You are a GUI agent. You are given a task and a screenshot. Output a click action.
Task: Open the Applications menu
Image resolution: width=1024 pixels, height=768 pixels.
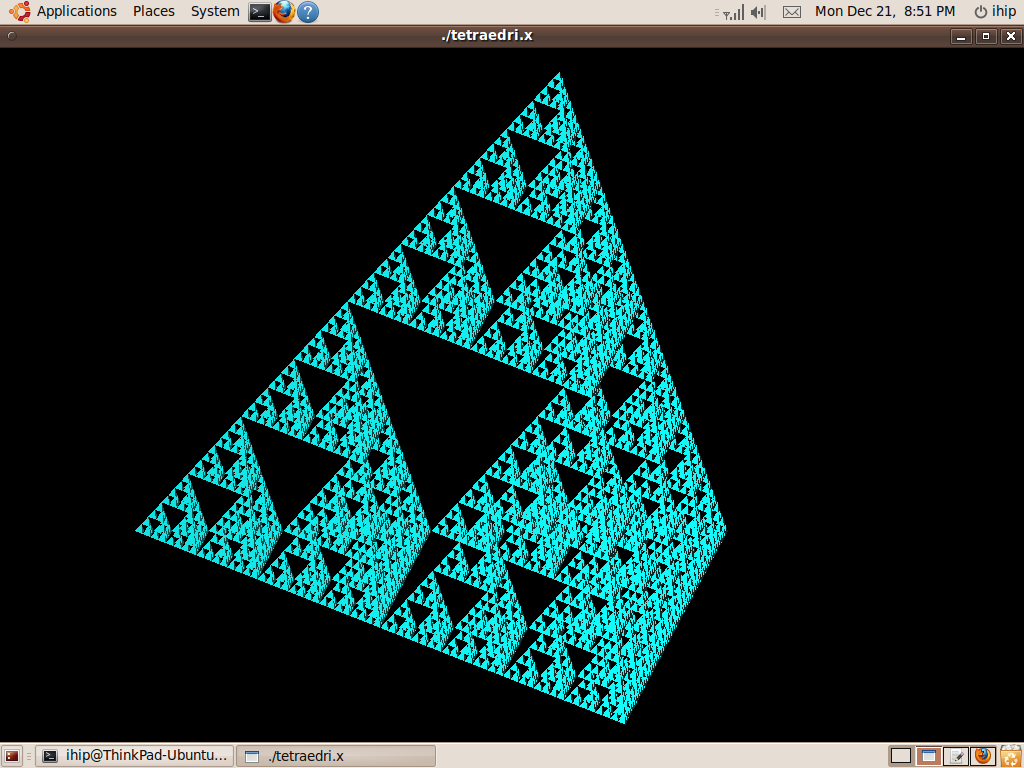click(x=65, y=11)
